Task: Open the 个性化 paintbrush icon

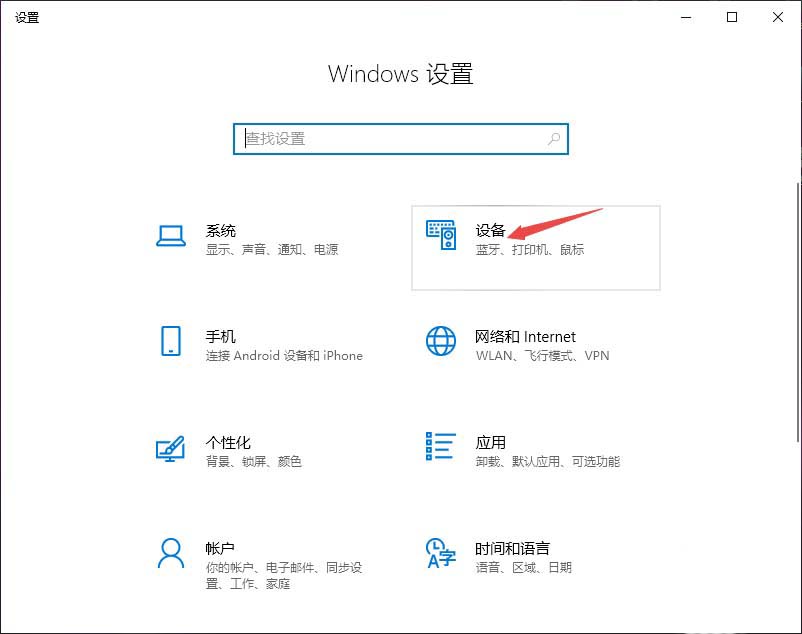Action: coord(170,448)
